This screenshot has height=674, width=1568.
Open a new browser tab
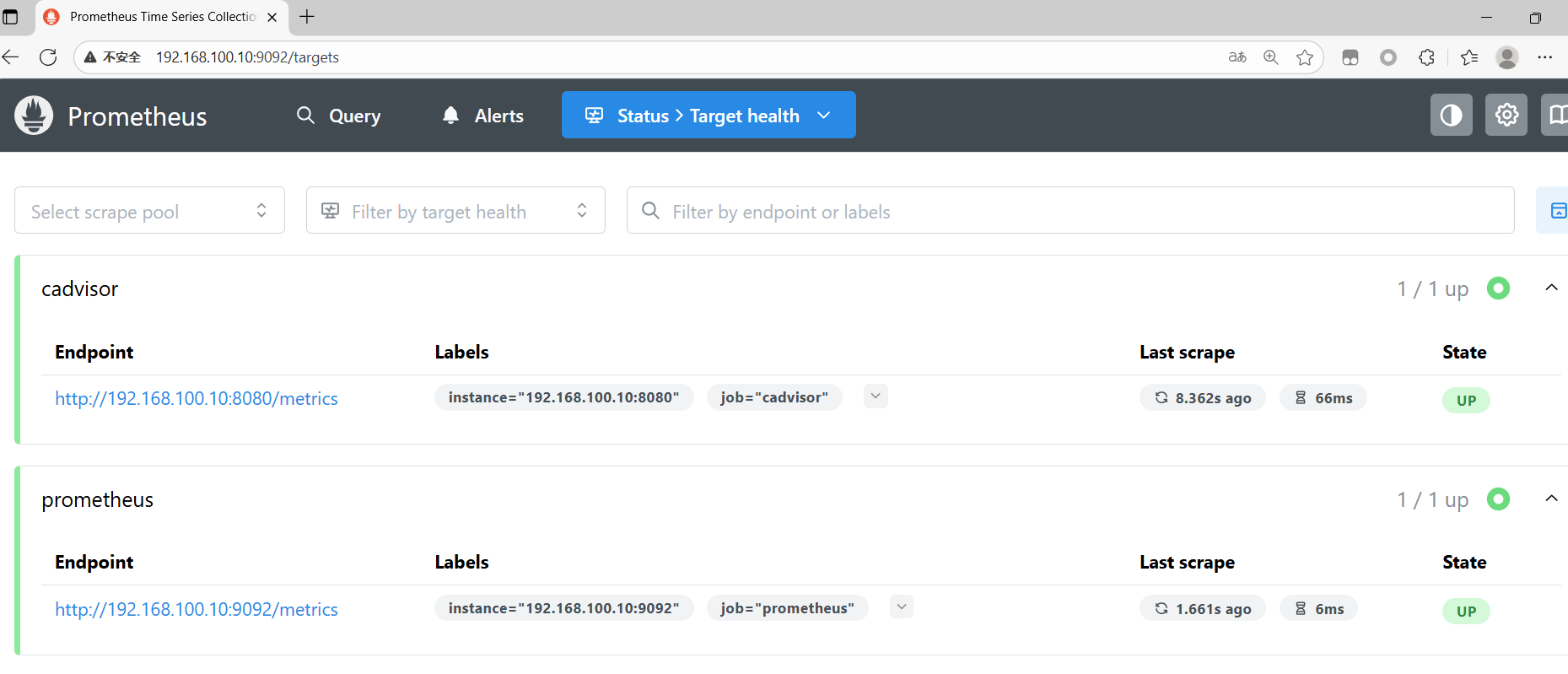tap(307, 16)
